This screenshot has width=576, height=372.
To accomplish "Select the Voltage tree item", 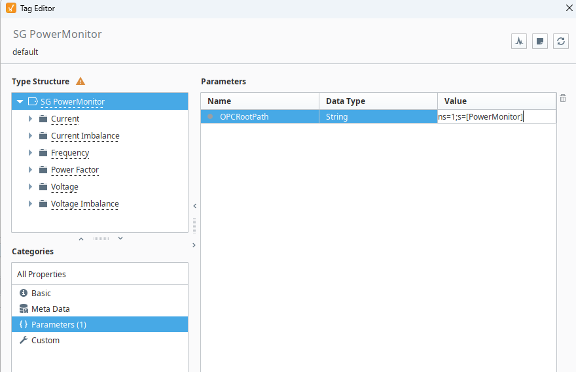I will (x=65, y=187).
